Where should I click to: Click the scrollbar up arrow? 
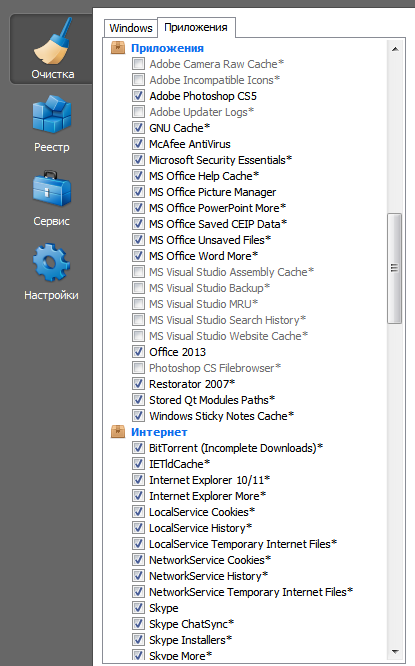point(395,49)
